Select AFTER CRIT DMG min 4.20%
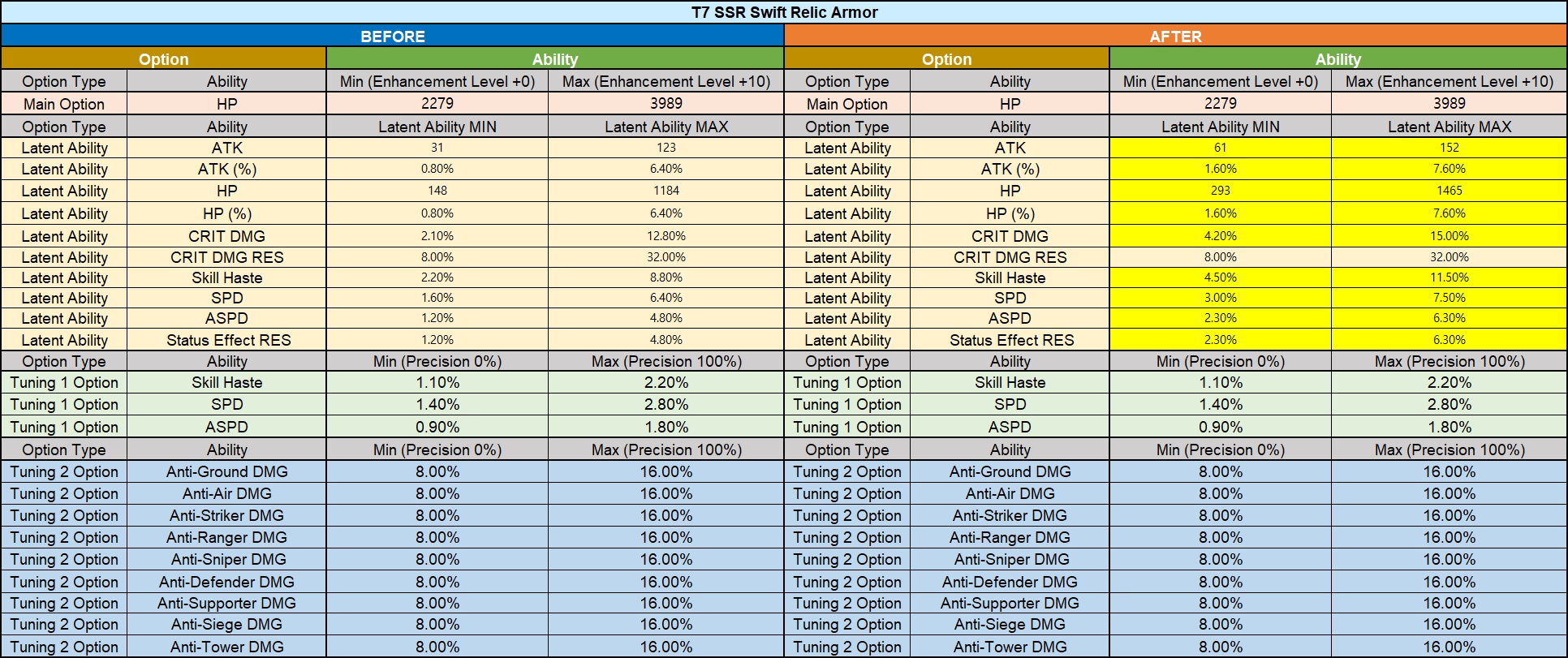The height and width of the screenshot is (658, 1568). coord(1221,236)
